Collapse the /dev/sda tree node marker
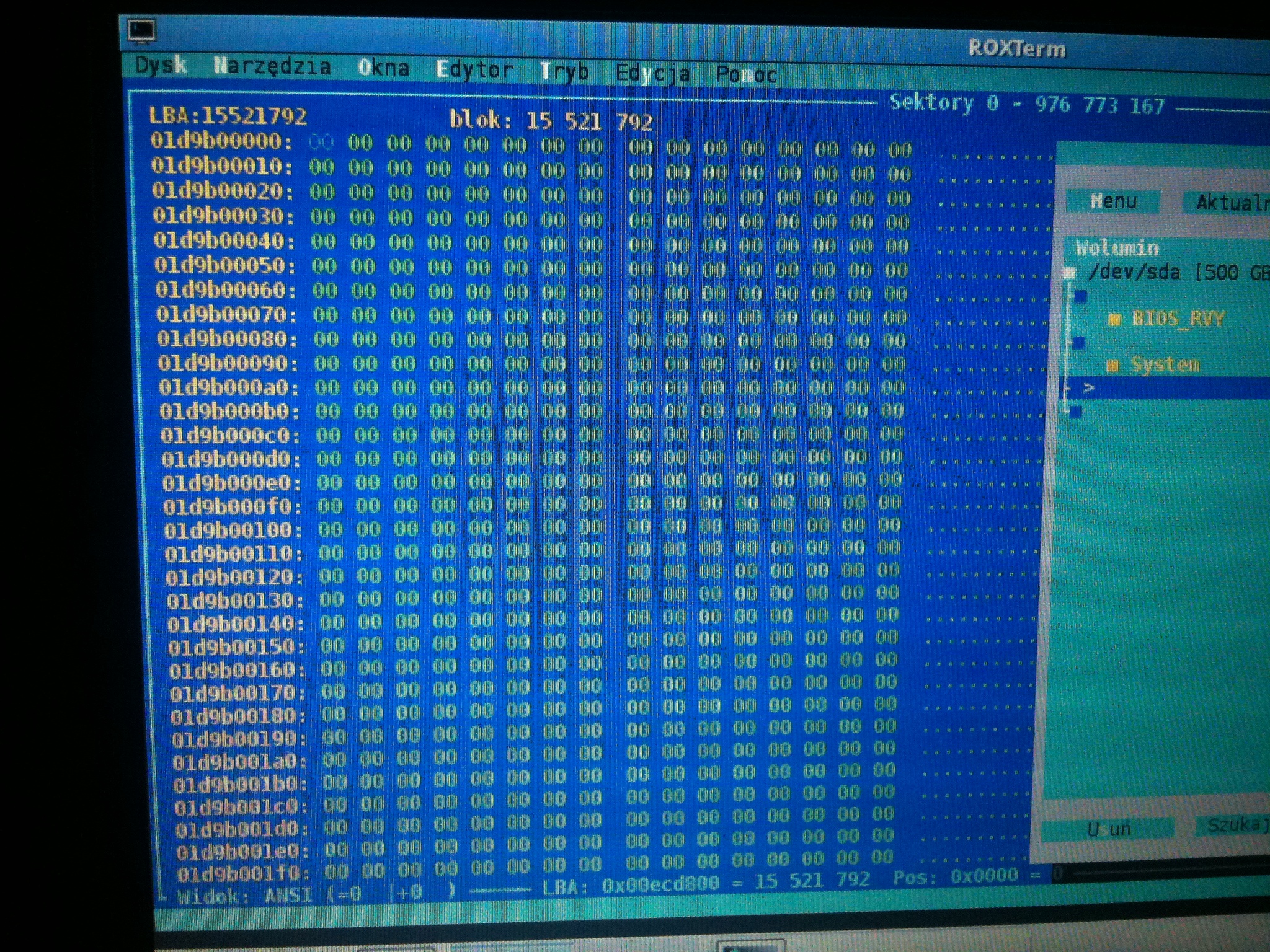The width and height of the screenshot is (1270, 952). click(1070, 273)
